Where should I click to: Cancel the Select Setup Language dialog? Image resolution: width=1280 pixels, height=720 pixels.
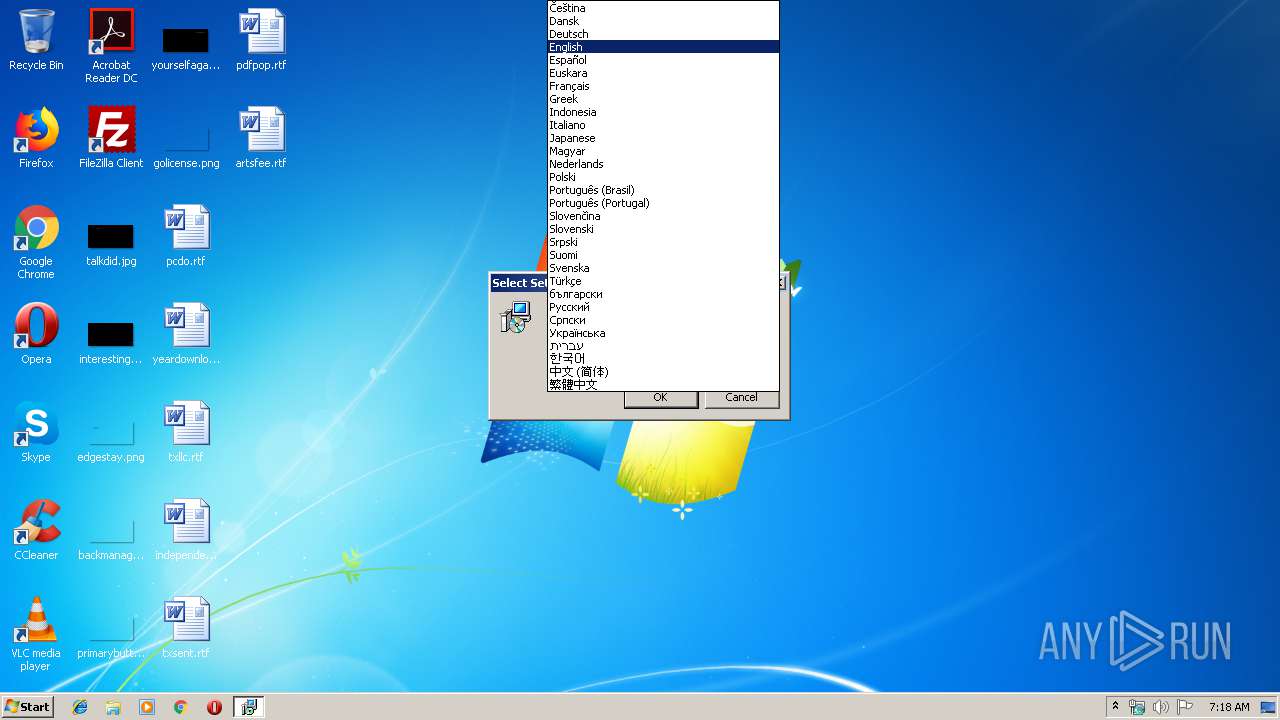[x=741, y=397]
